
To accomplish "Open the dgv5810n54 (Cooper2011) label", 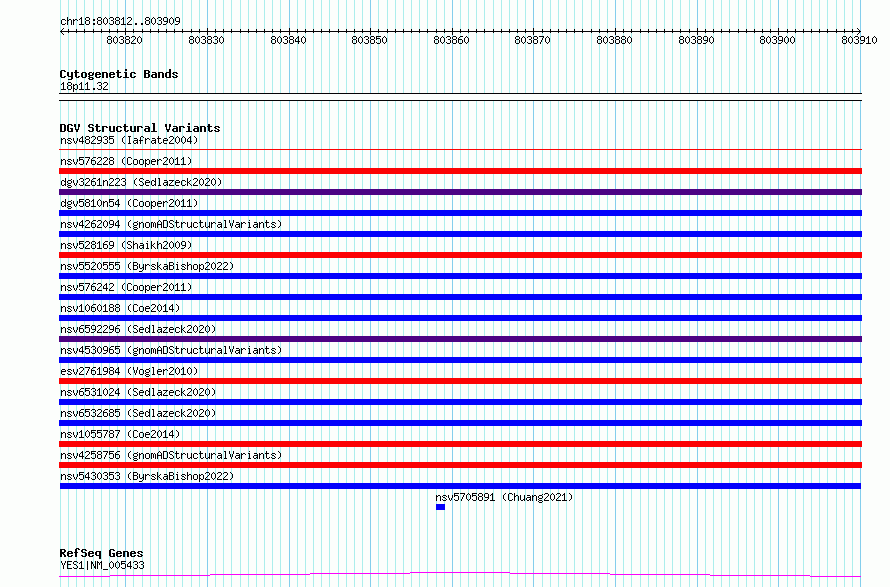I will 129,203.
